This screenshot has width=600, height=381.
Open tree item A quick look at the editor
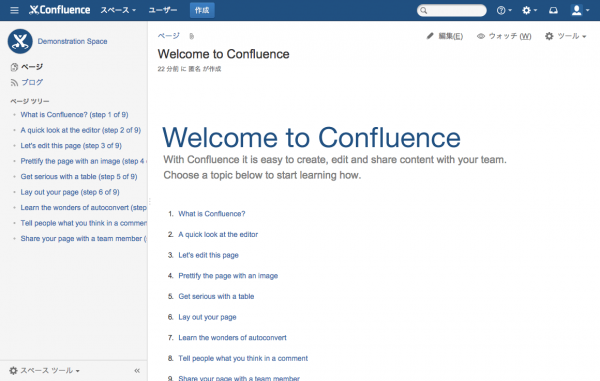click(81, 130)
